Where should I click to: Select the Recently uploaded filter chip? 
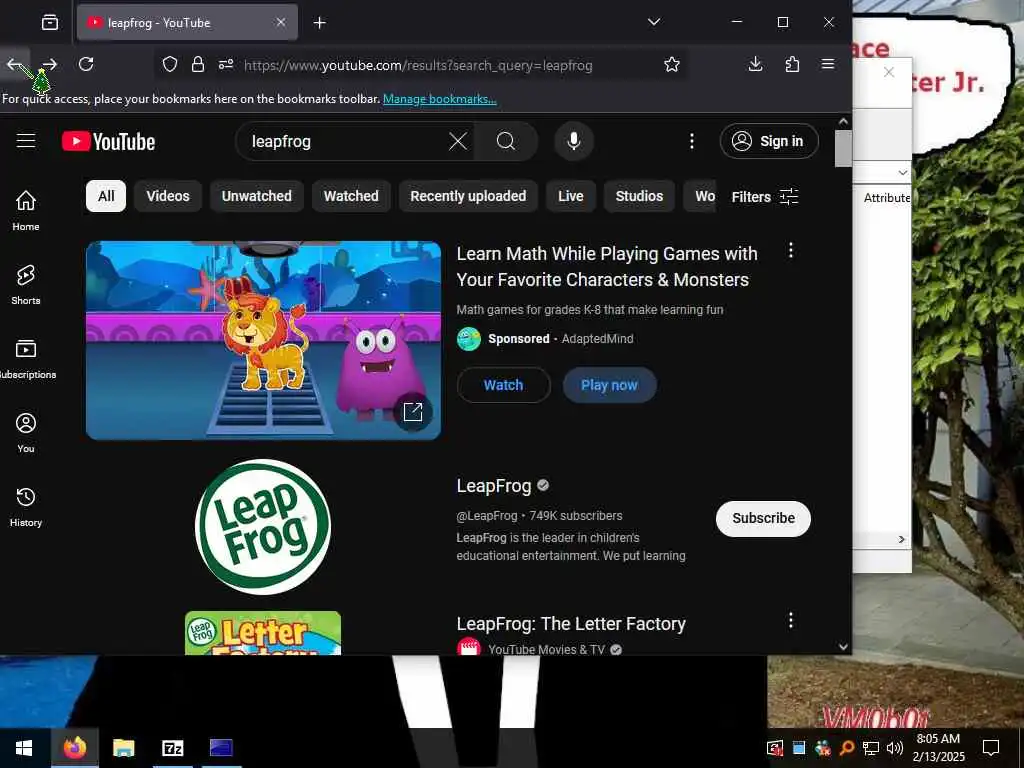(x=468, y=196)
